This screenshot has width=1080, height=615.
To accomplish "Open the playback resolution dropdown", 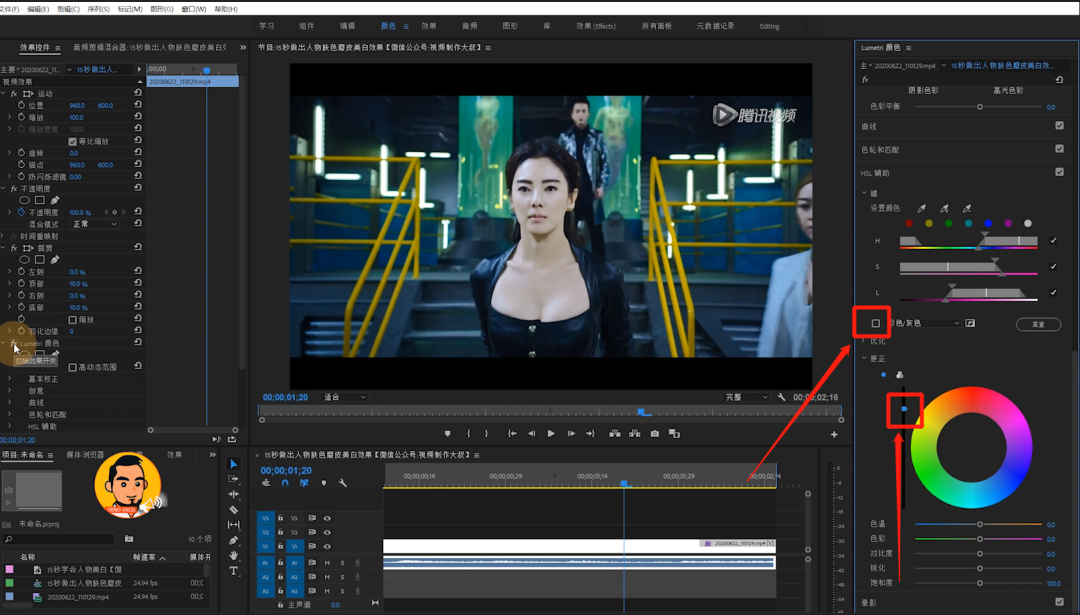I will (746, 397).
